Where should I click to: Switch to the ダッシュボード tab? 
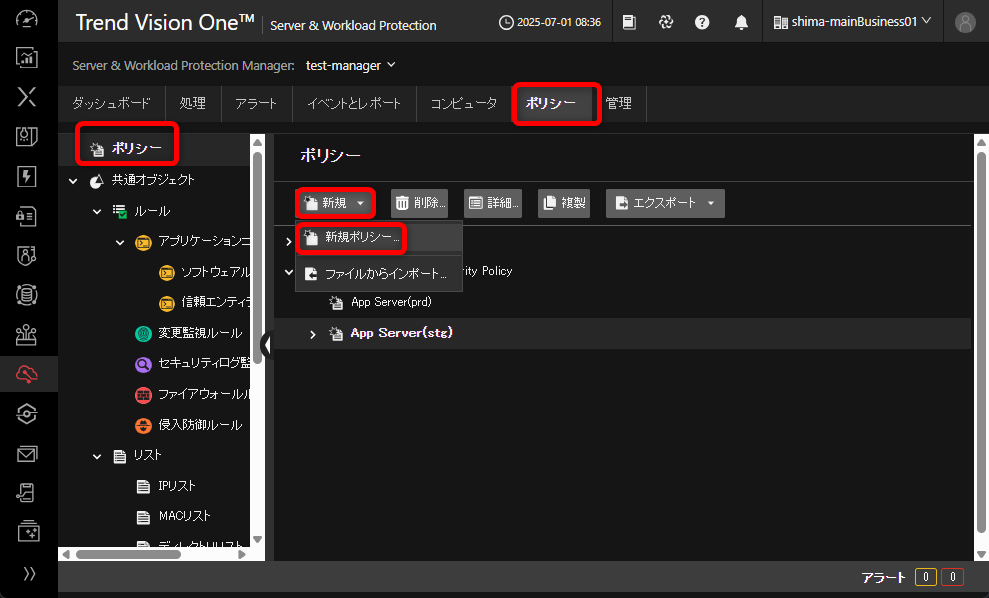[112, 103]
